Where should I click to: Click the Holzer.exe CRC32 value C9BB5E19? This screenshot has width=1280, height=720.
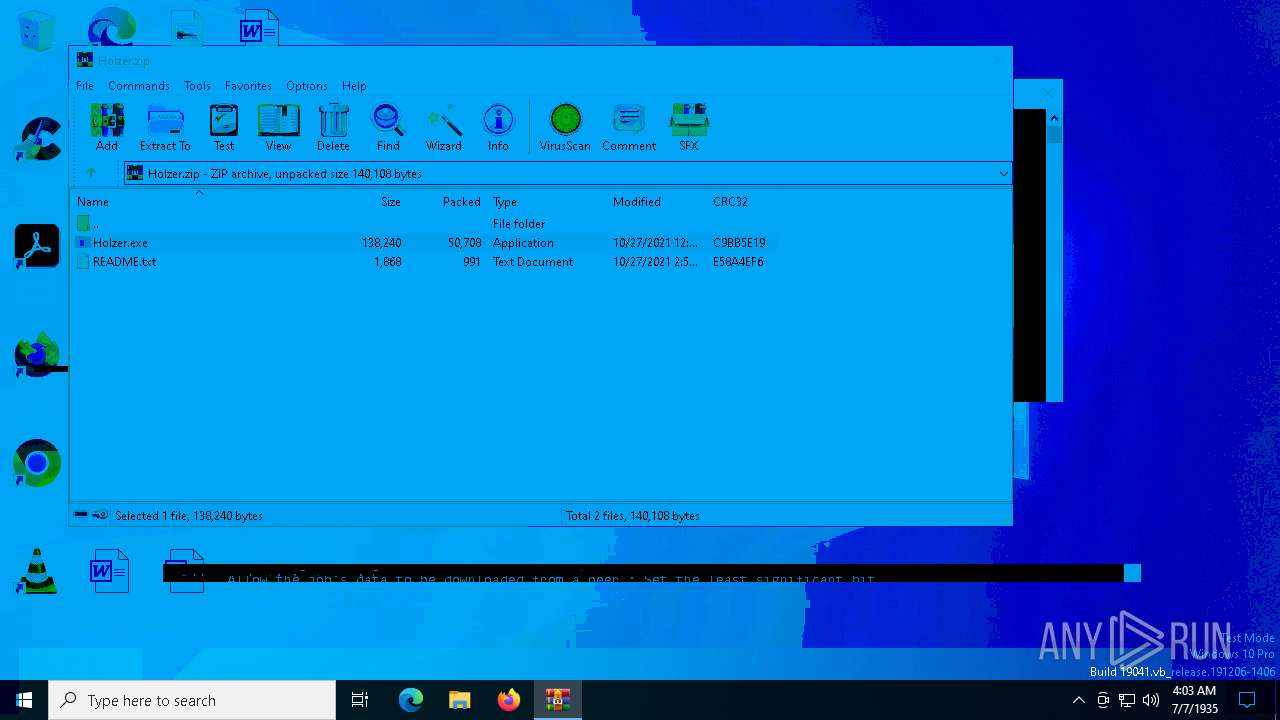coord(739,243)
